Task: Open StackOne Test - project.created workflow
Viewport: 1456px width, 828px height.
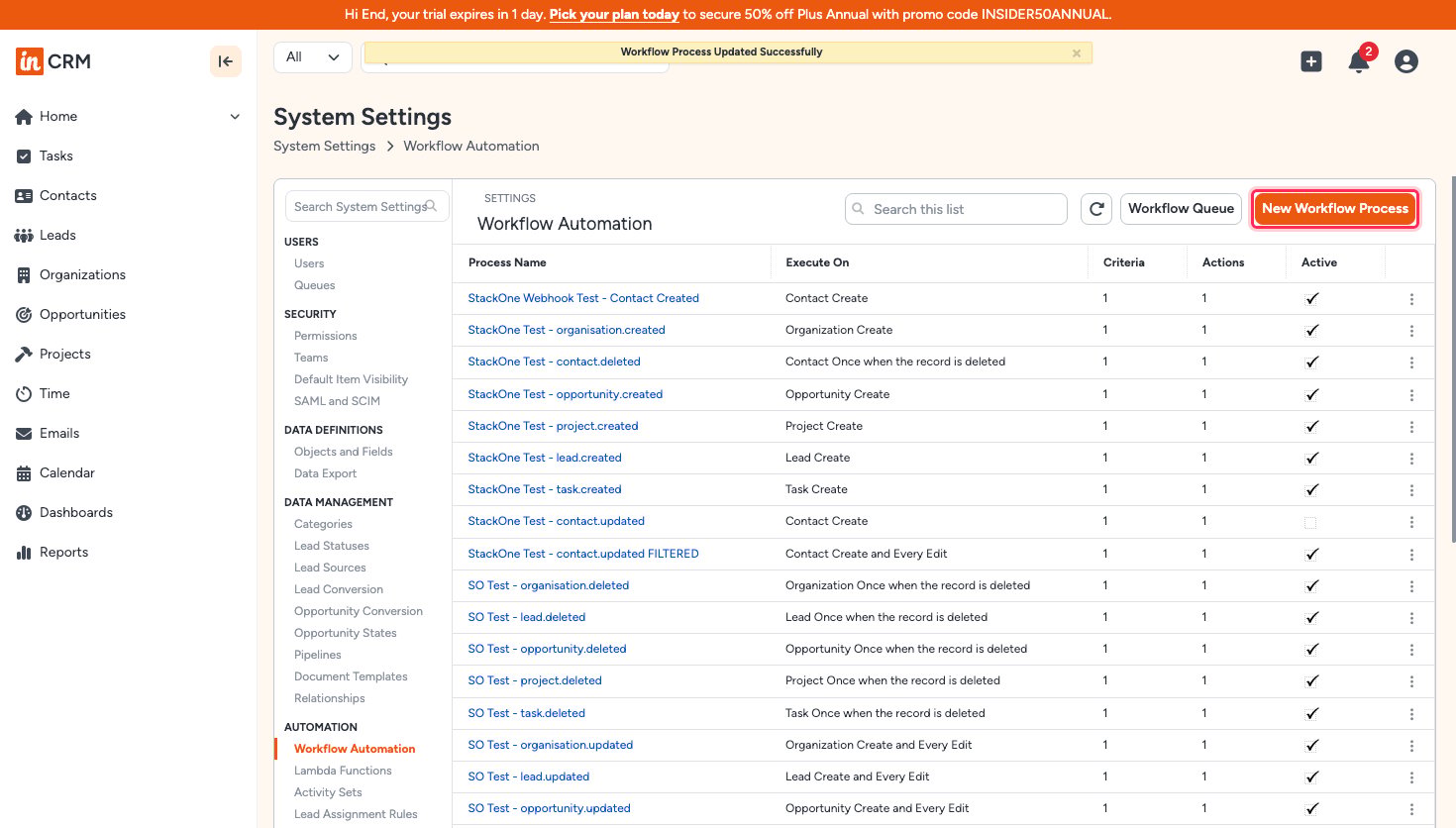Action: [x=553, y=426]
